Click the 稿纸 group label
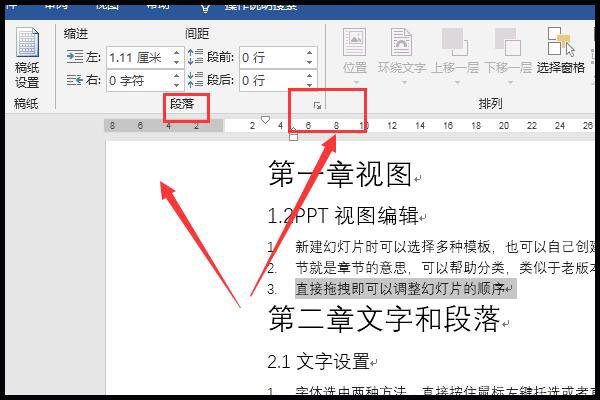The height and width of the screenshot is (400, 600). pos(26,103)
